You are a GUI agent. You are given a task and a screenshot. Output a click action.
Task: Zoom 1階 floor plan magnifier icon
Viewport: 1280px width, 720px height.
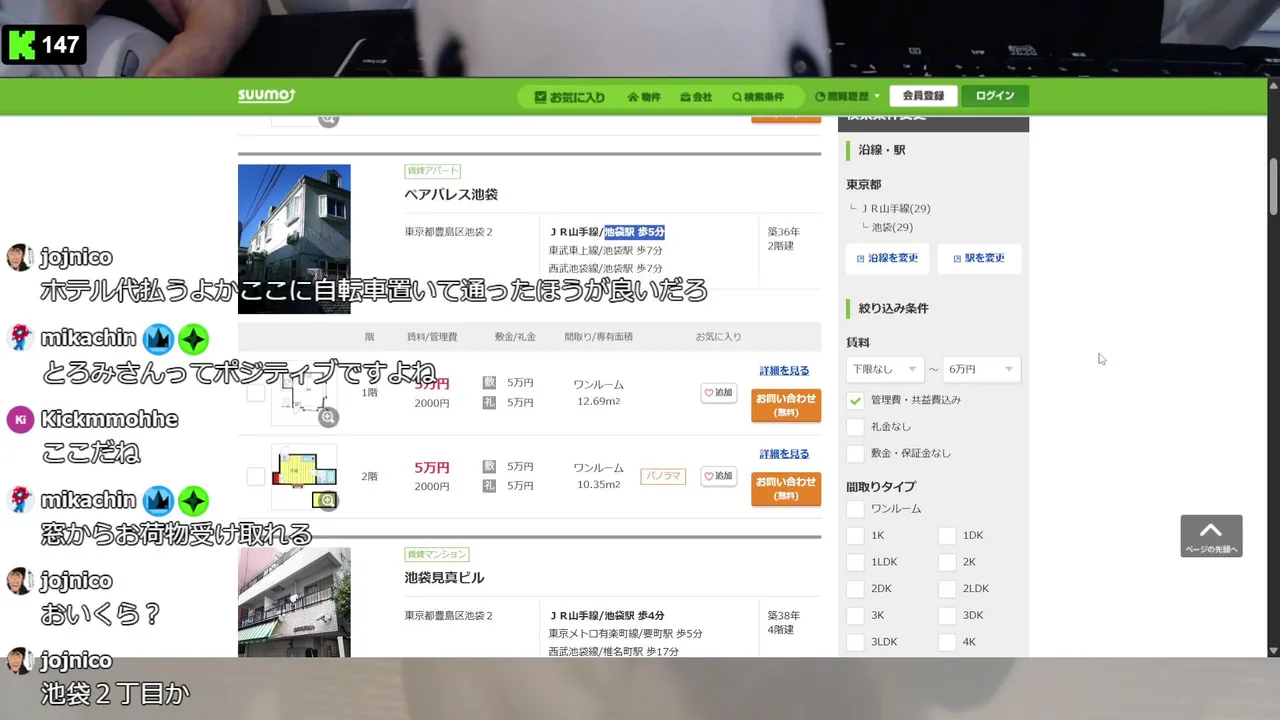328,417
